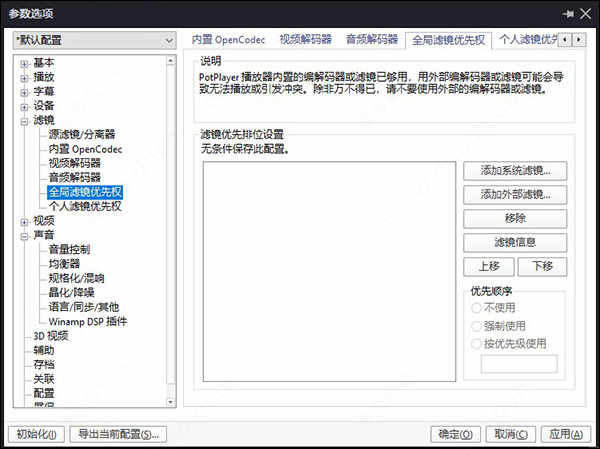The height and width of the screenshot is (449, 600).
Task: Cancel with the 取消(C) button
Action: click(510, 434)
